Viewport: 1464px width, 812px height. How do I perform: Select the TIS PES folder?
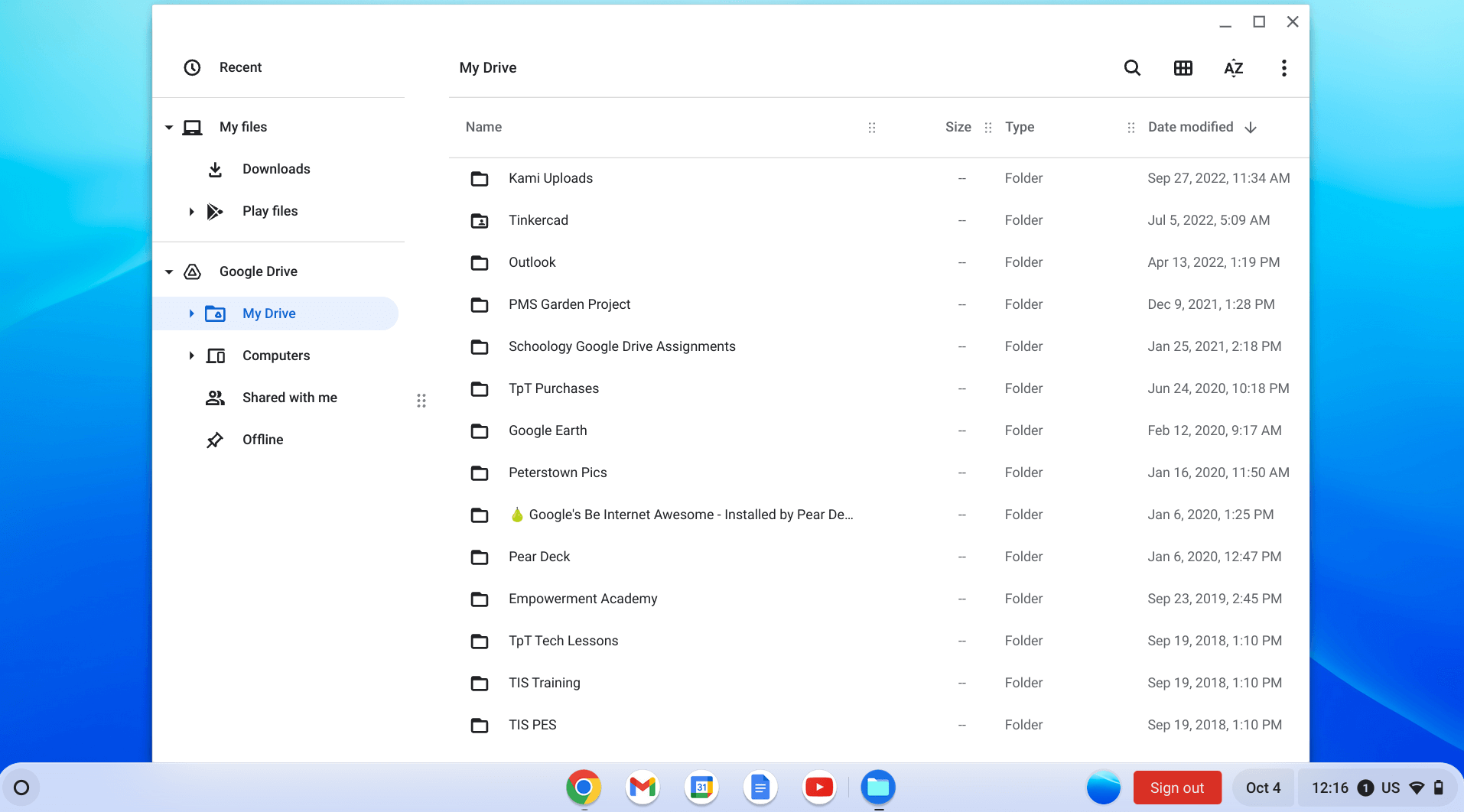point(879,725)
